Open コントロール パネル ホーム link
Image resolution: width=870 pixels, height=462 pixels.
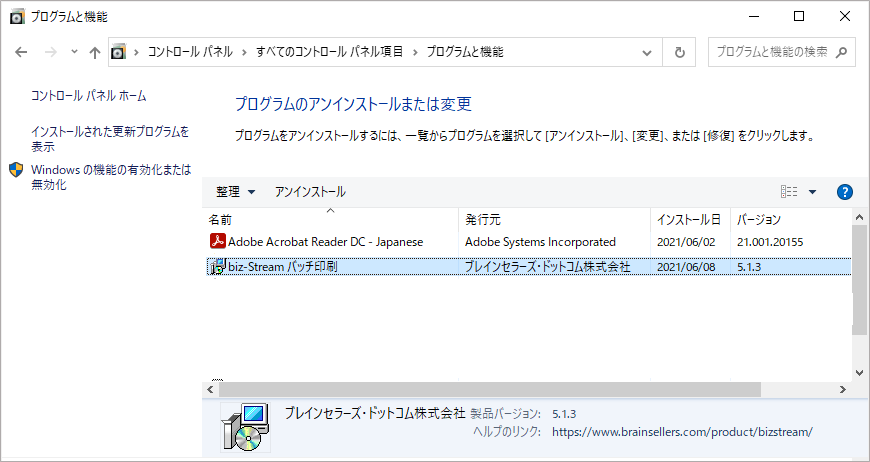(89, 96)
